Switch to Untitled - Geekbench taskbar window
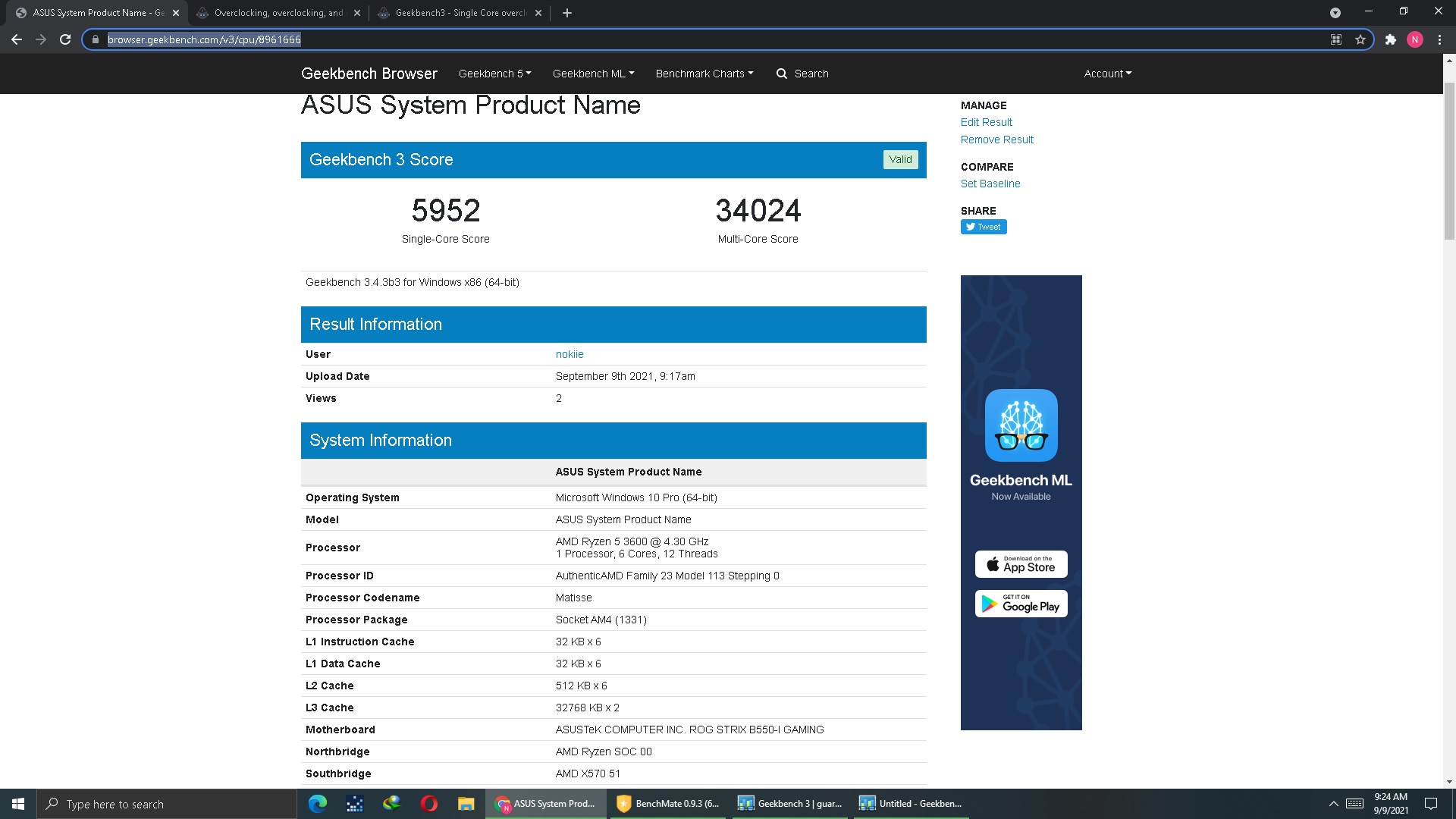The height and width of the screenshot is (819, 1456). [x=912, y=804]
